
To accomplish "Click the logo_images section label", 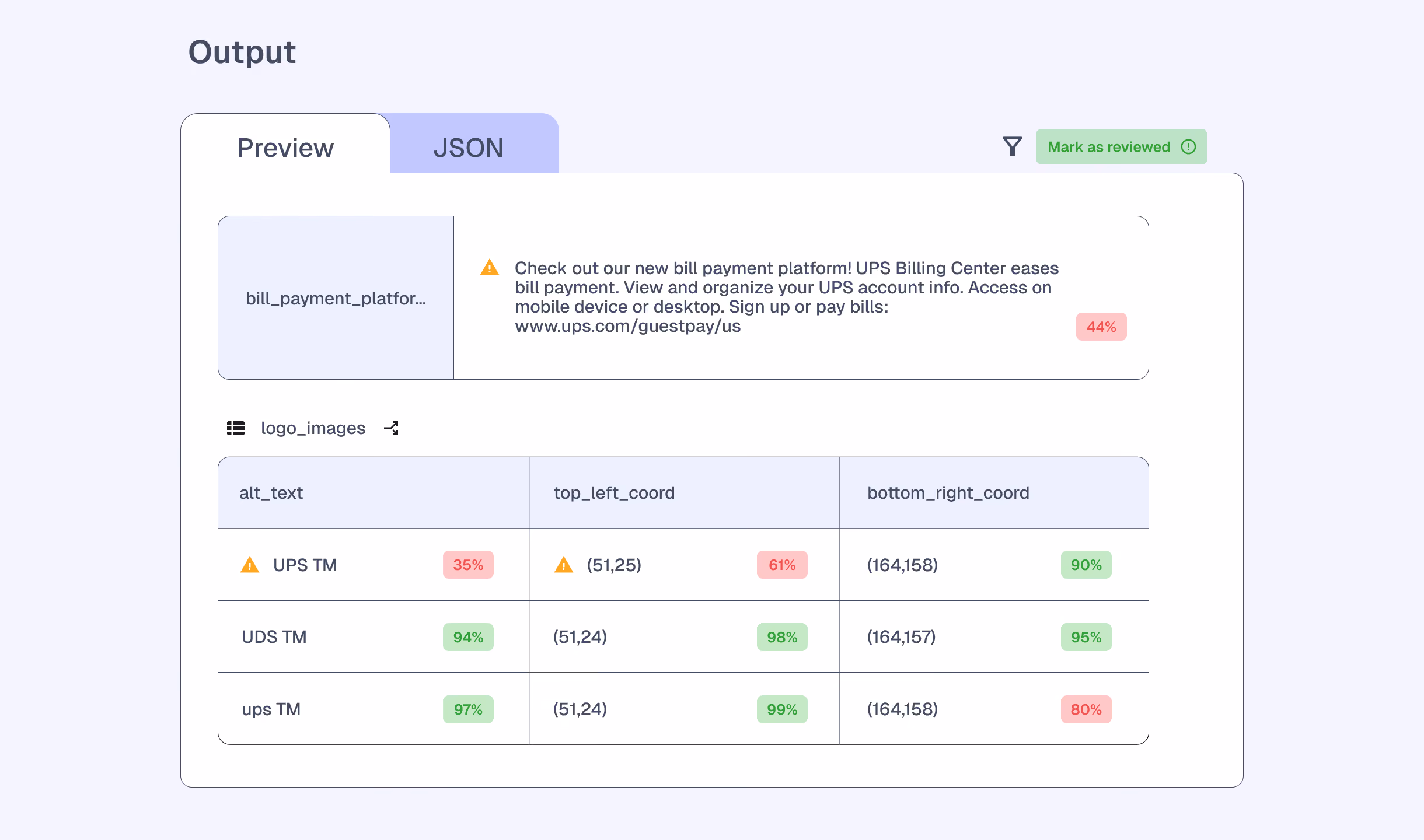I will [313, 428].
